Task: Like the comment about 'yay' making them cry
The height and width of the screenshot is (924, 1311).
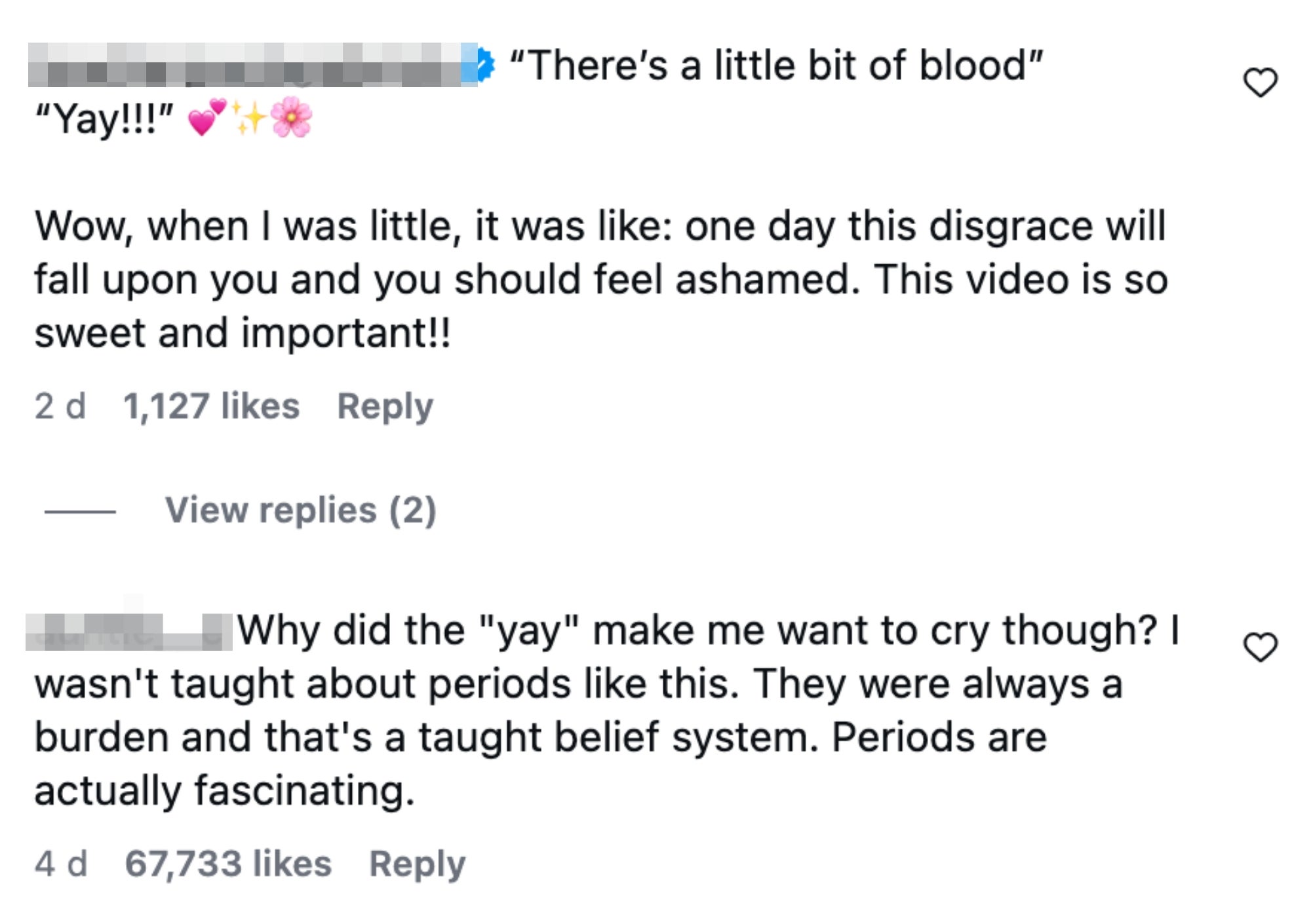Action: 1260,647
